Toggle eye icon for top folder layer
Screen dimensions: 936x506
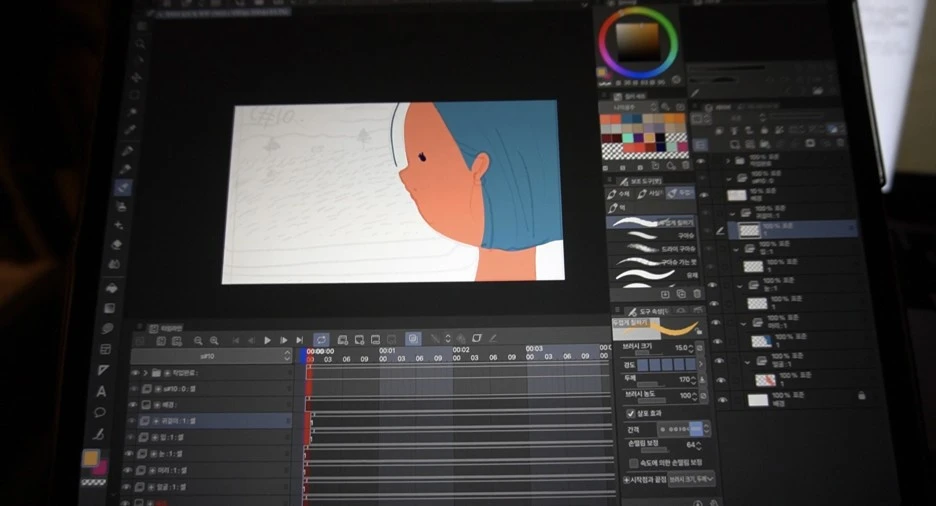coord(701,161)
